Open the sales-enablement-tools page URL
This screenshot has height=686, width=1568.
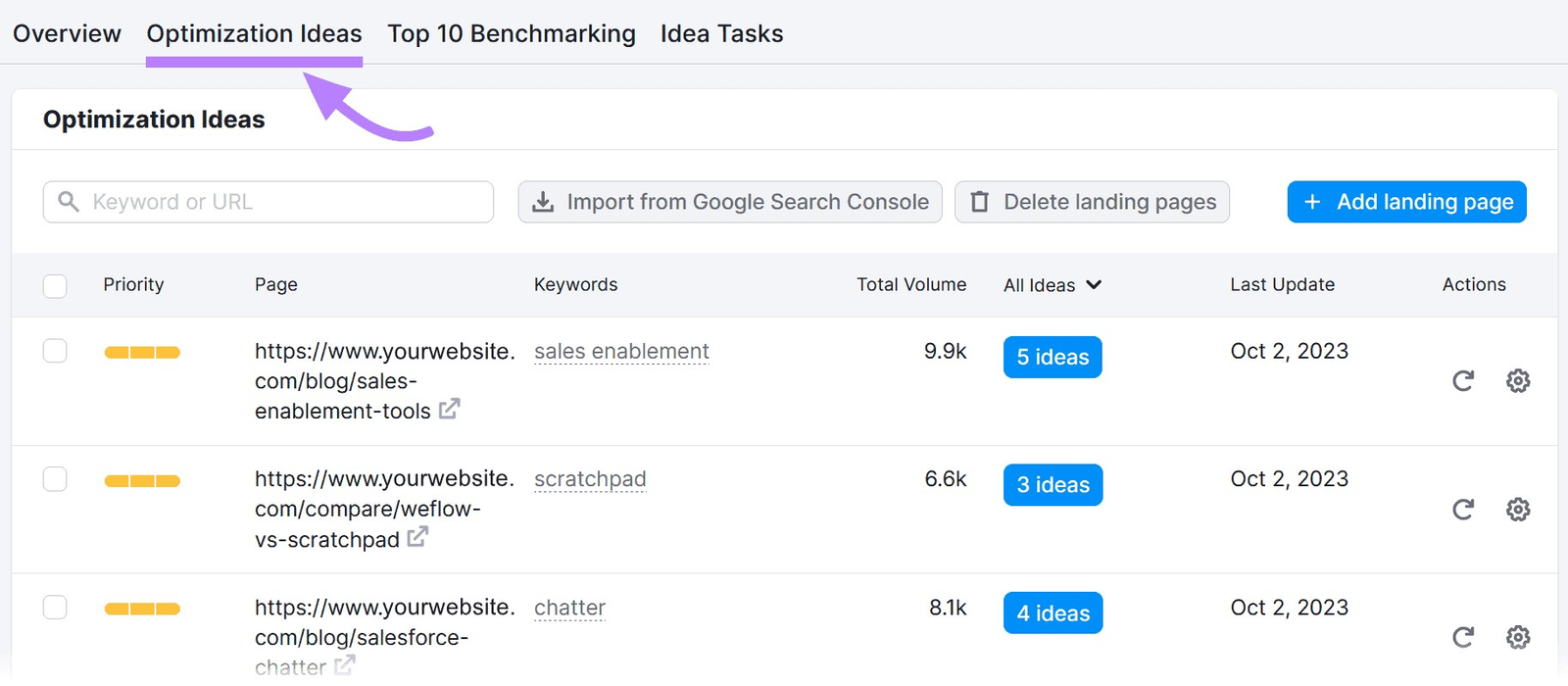tap(384, 381)
